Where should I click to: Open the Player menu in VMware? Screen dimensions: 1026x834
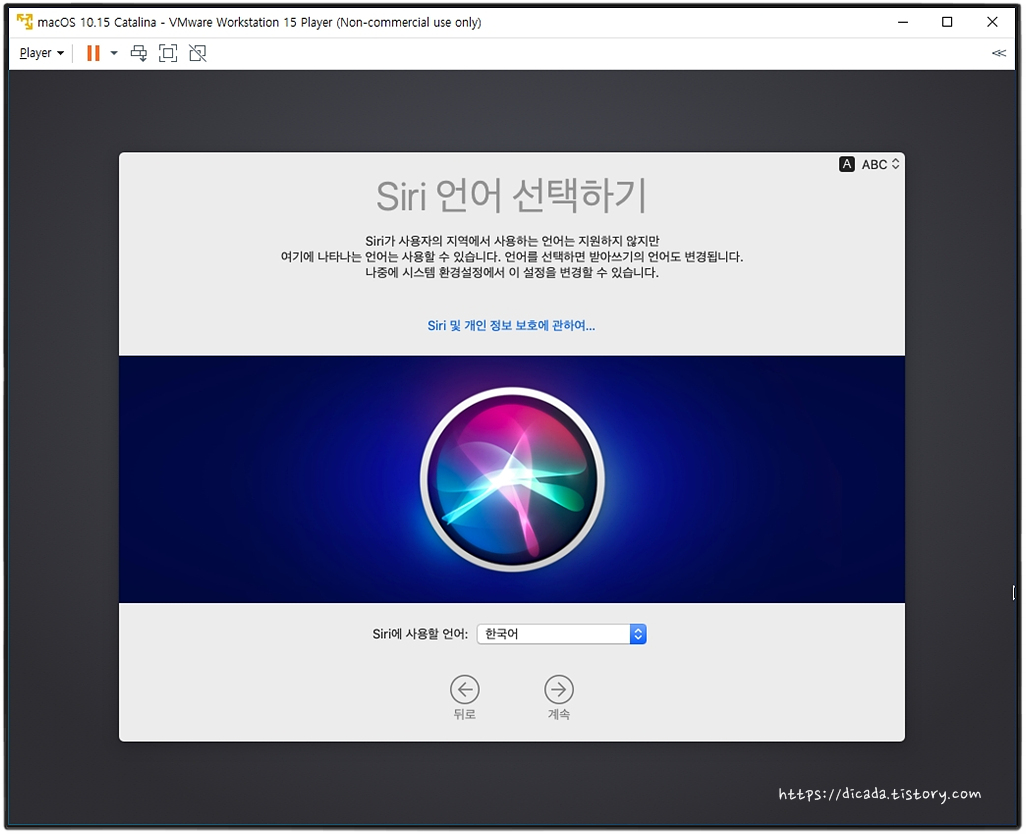point(41,53)
